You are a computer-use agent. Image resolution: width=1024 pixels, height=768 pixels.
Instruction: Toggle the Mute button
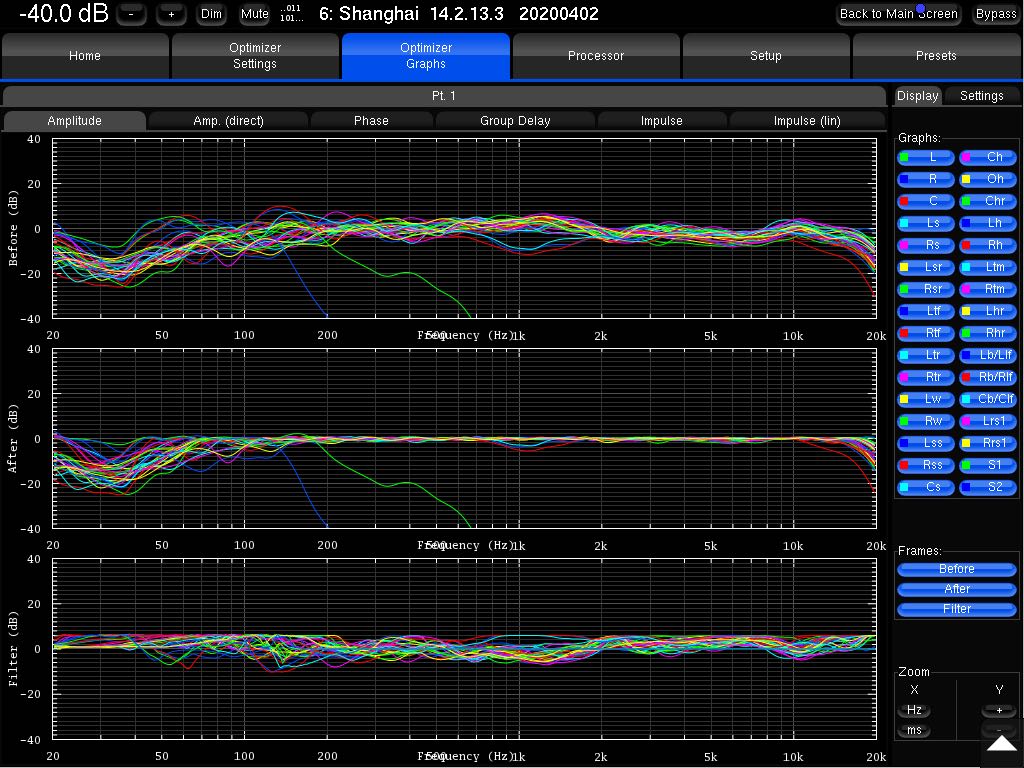(254, 14)
